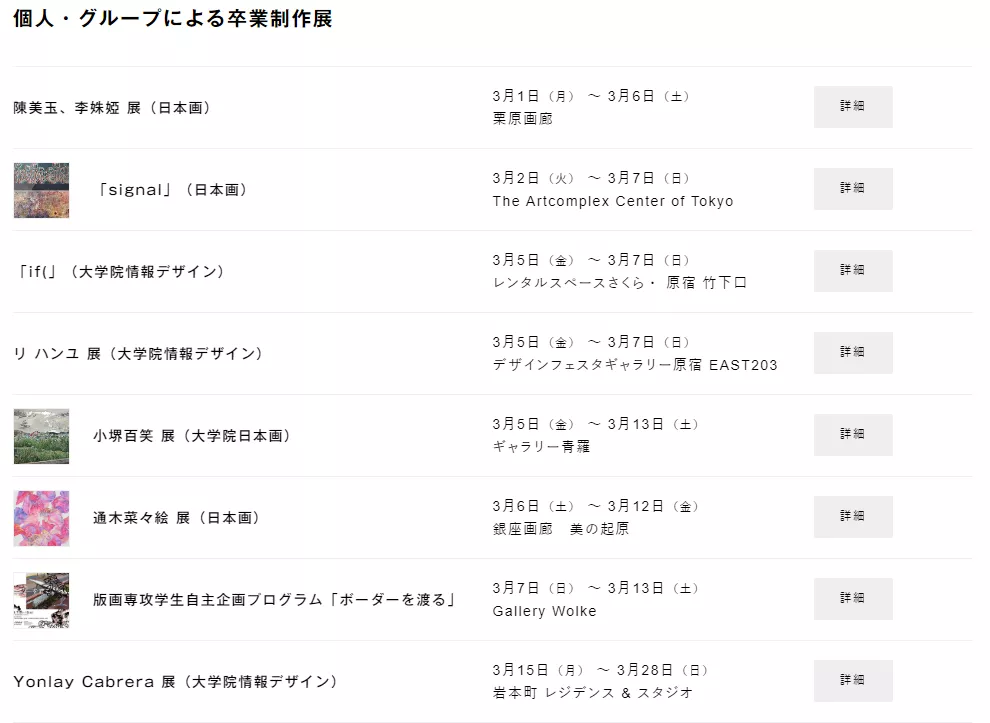
Task: Click the 「signal」 exhibition thumbnail image
Action: (x=41, y=190)
